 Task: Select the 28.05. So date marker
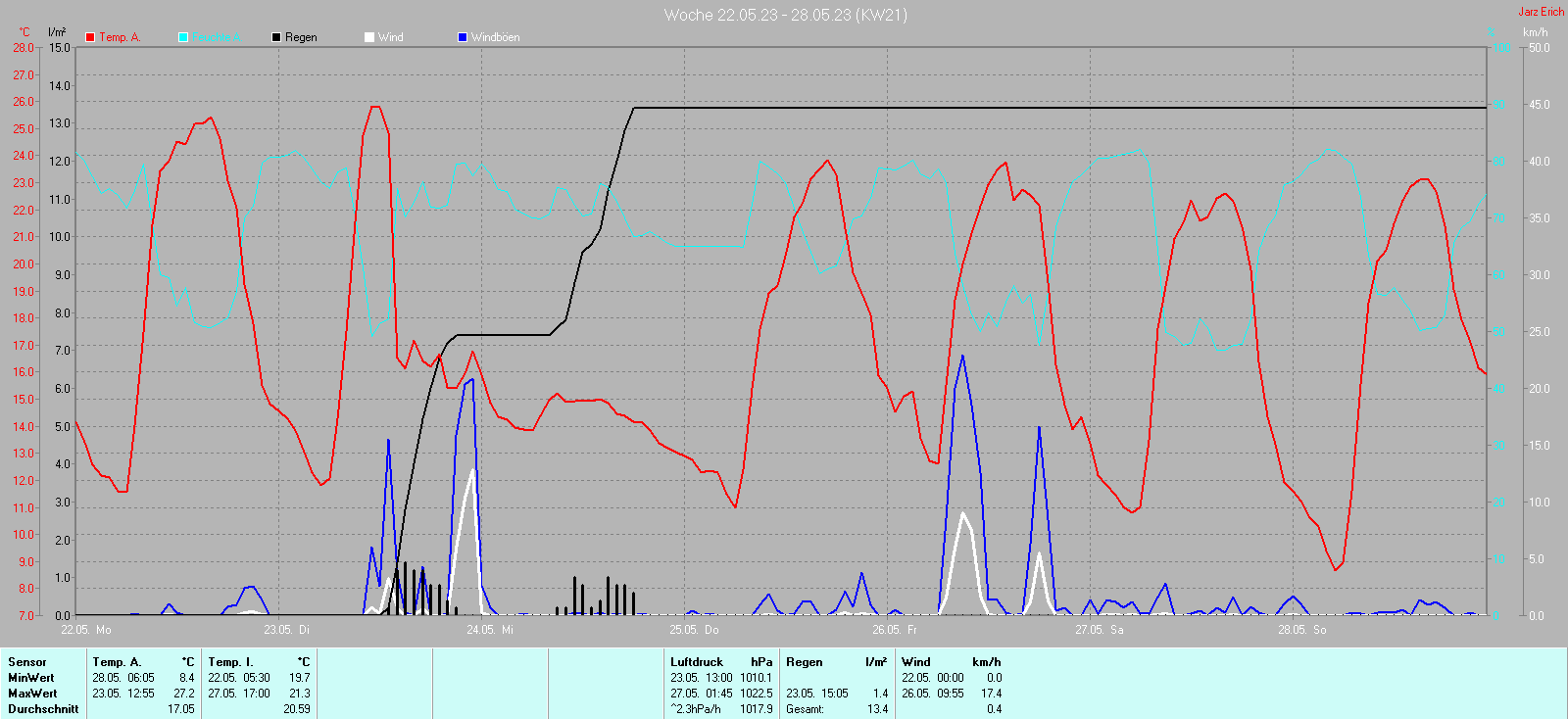[1301, 630]
